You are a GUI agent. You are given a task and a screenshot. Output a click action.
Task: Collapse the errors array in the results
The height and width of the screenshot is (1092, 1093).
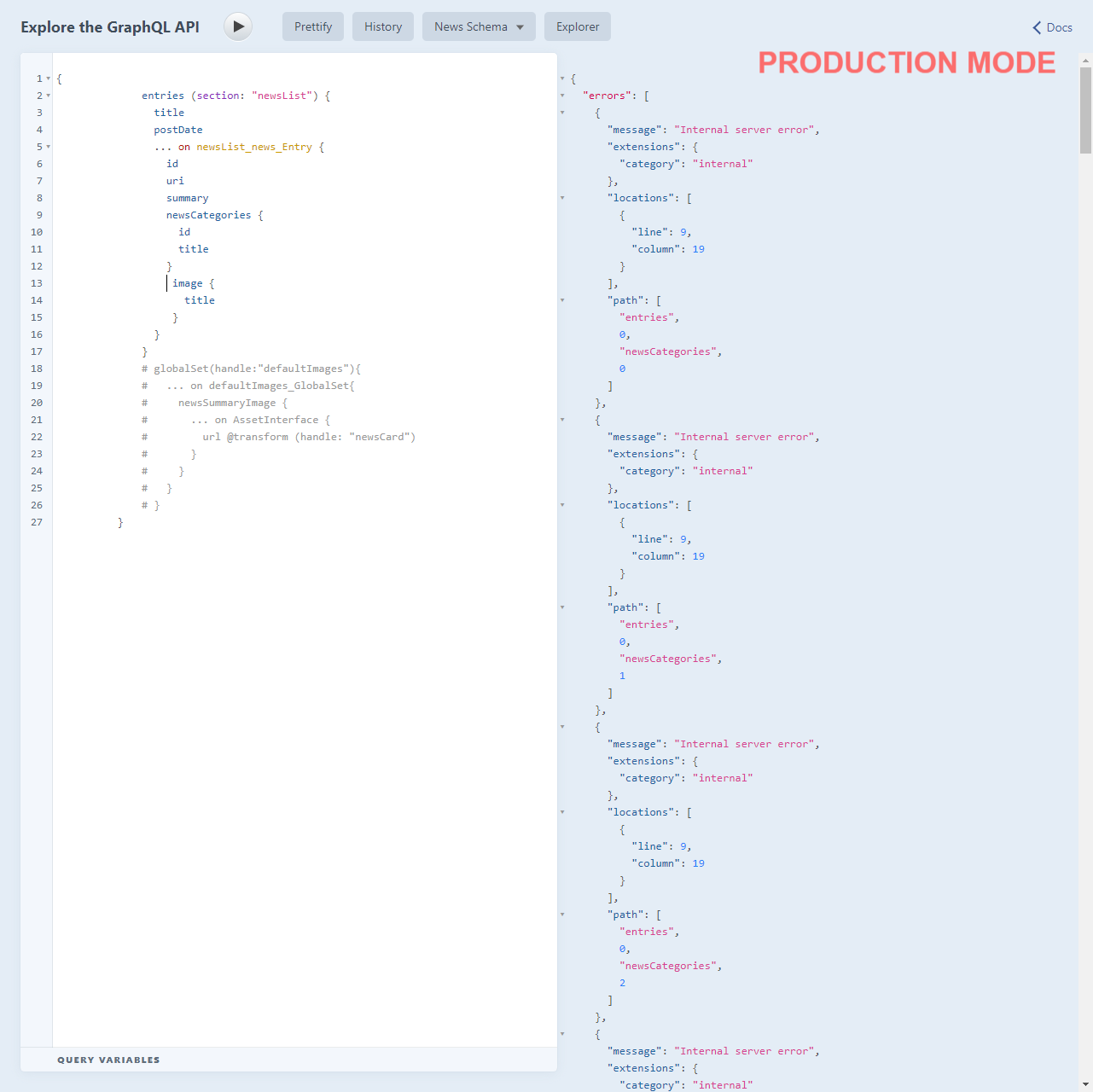tap(562, 96)
